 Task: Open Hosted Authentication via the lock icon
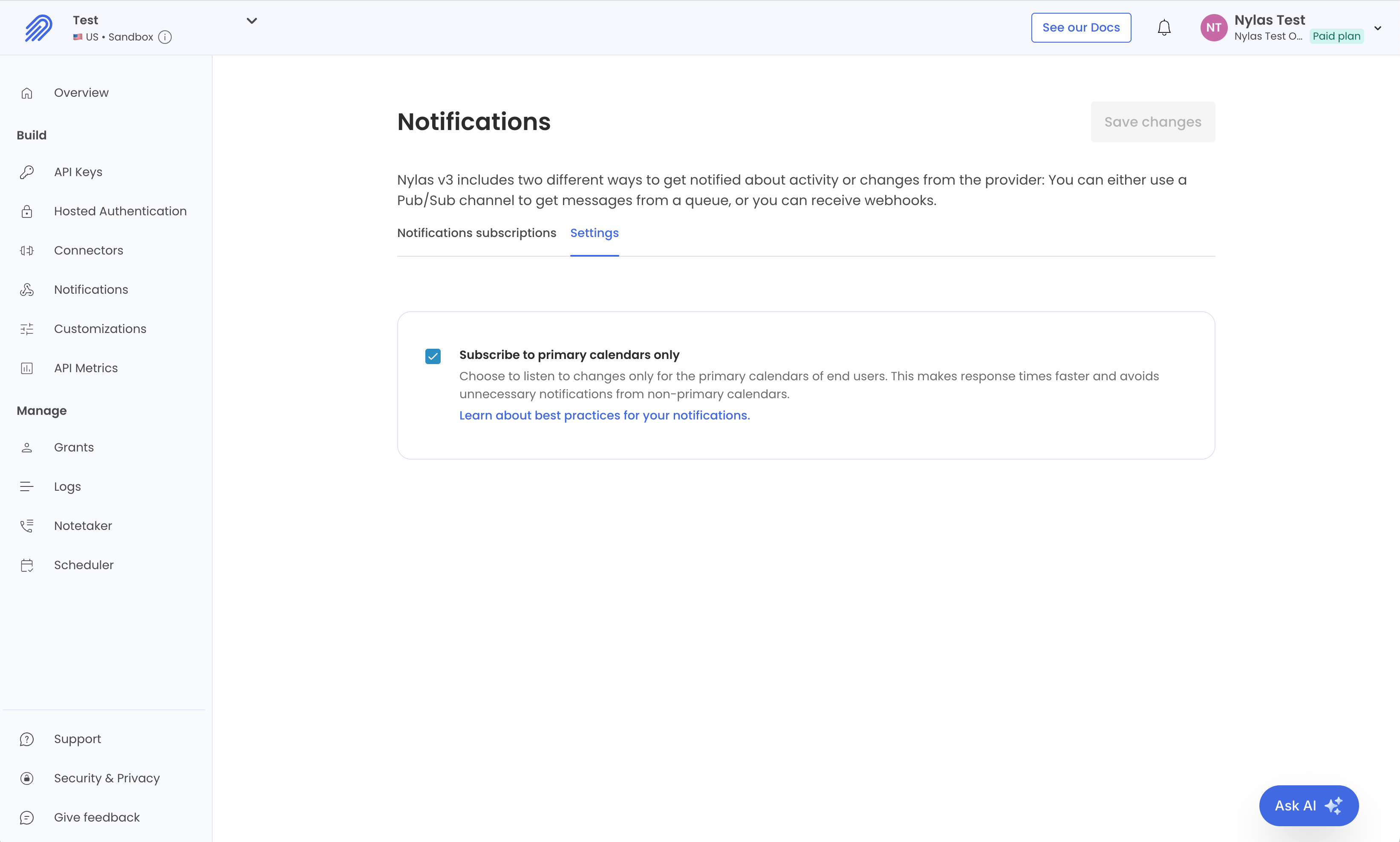27,211
